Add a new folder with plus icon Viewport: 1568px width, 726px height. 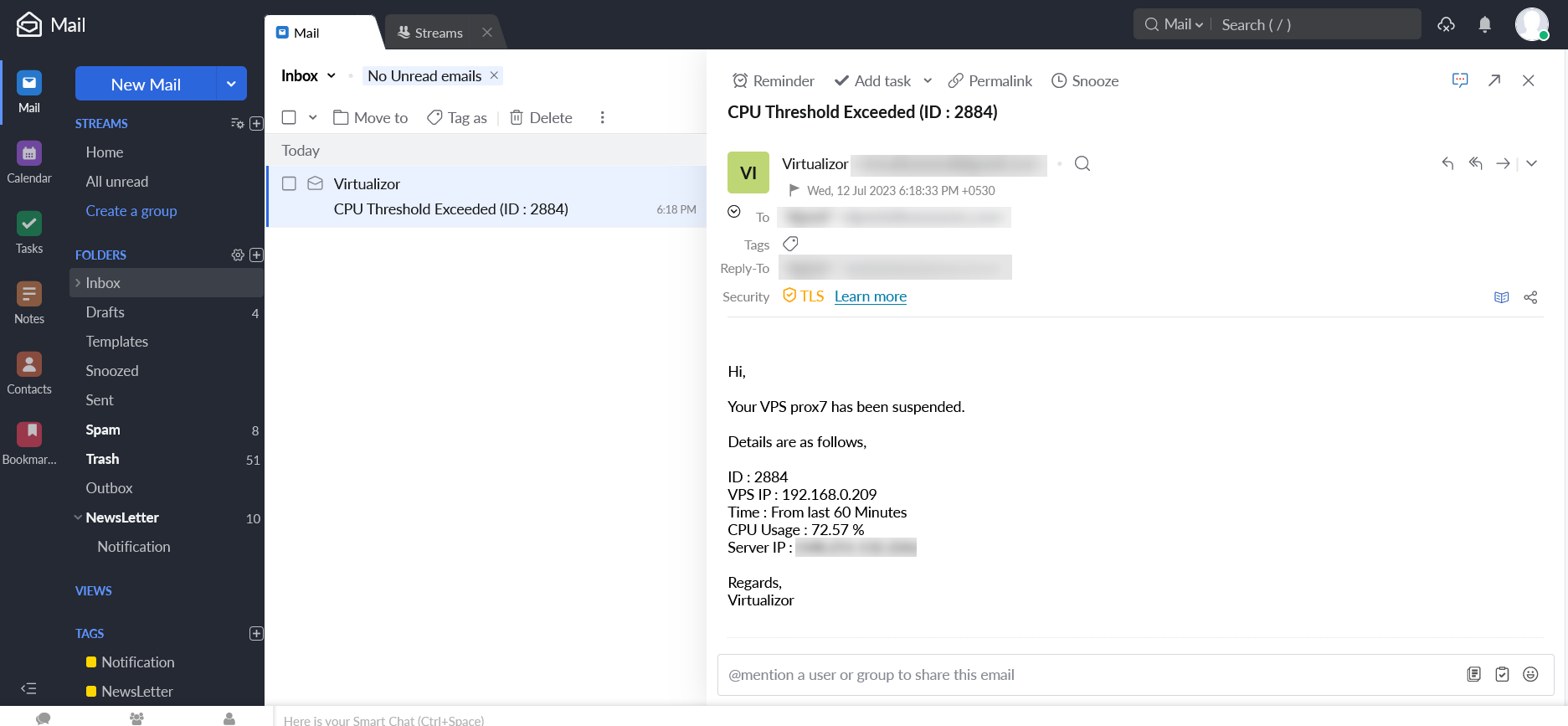256,255
